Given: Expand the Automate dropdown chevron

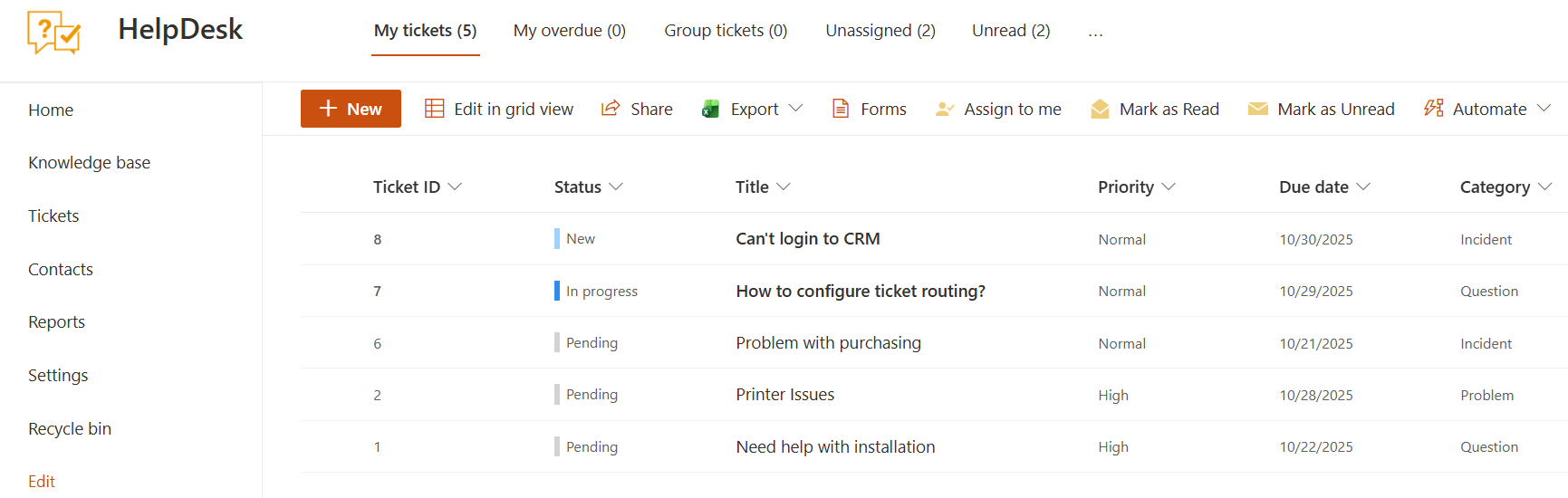Looking at the screenshot, I should coord(1544,109).
